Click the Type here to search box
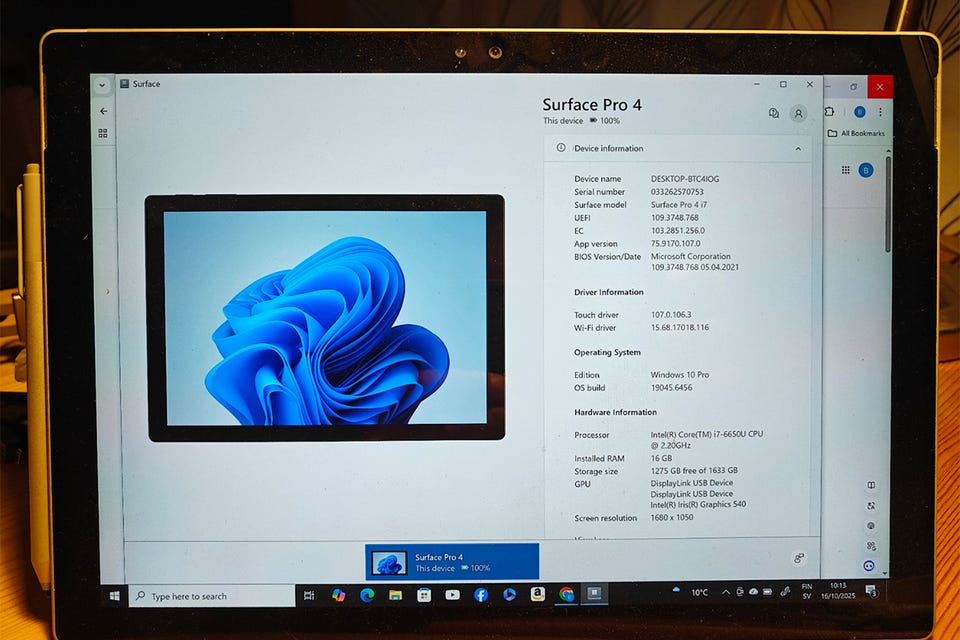Screen dimensions: 960x640 coord(212,596)
